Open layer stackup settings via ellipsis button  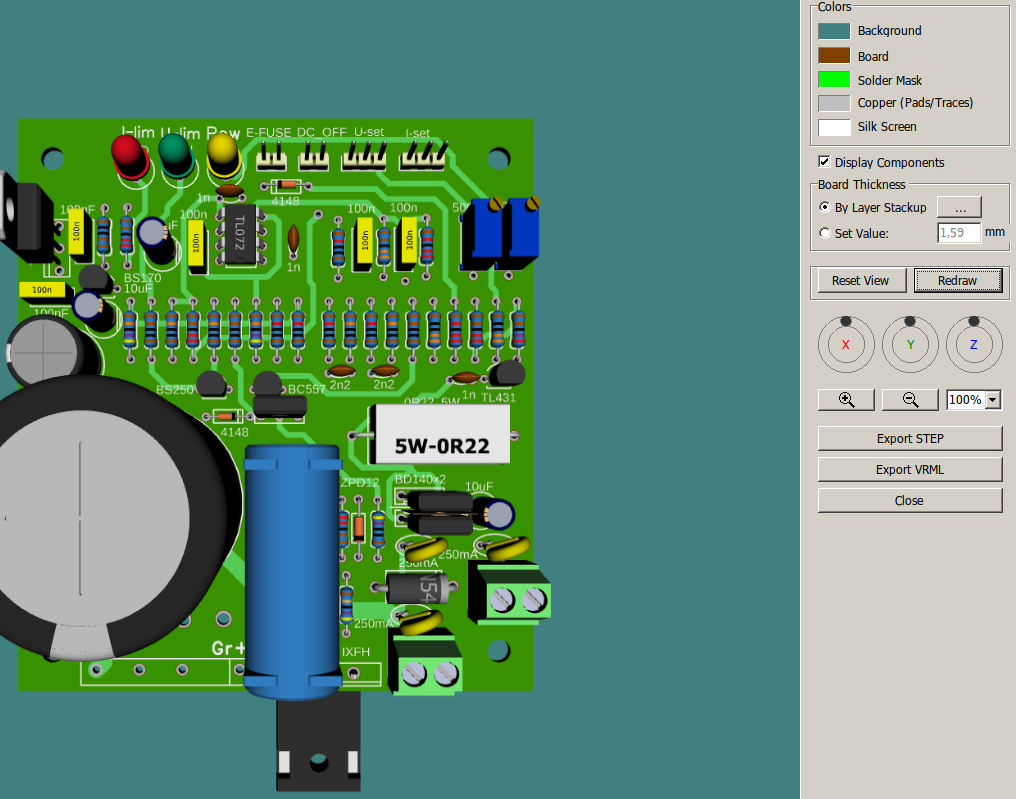pyautogui.click(x=959, y=208)
